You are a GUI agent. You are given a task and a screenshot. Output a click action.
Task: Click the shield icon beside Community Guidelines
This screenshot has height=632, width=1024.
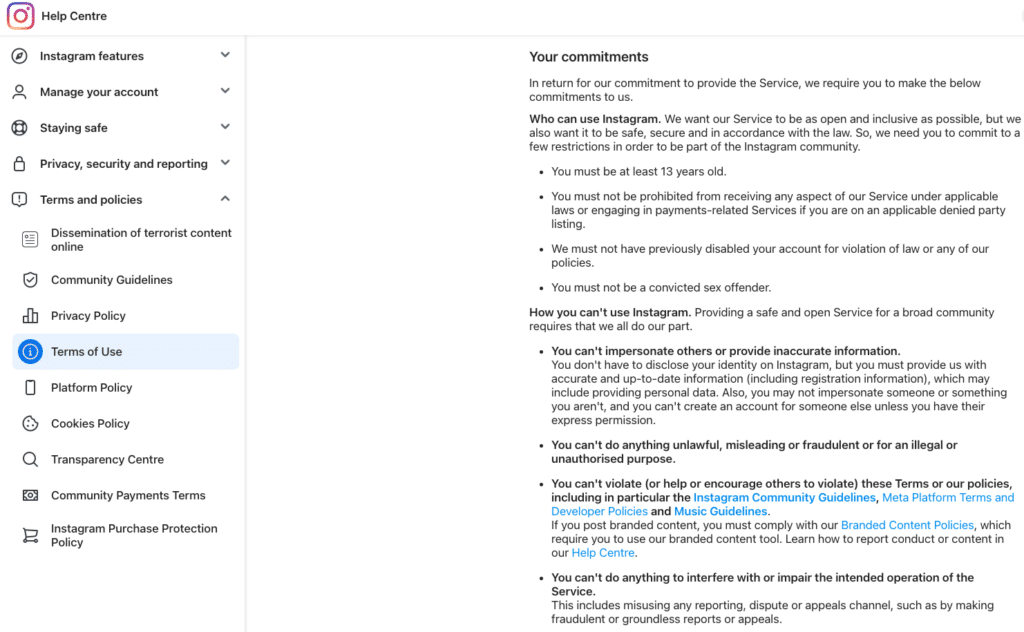30,280
